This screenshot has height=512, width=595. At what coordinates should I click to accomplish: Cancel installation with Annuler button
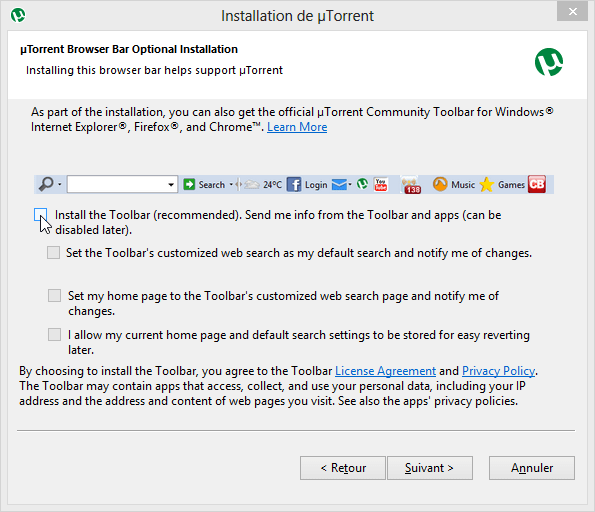click(x=532, y=468)
